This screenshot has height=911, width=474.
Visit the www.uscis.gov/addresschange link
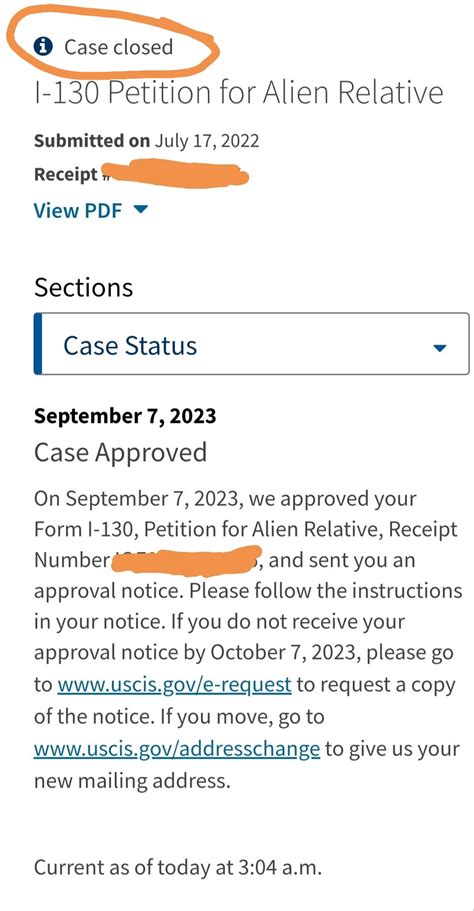177,748
